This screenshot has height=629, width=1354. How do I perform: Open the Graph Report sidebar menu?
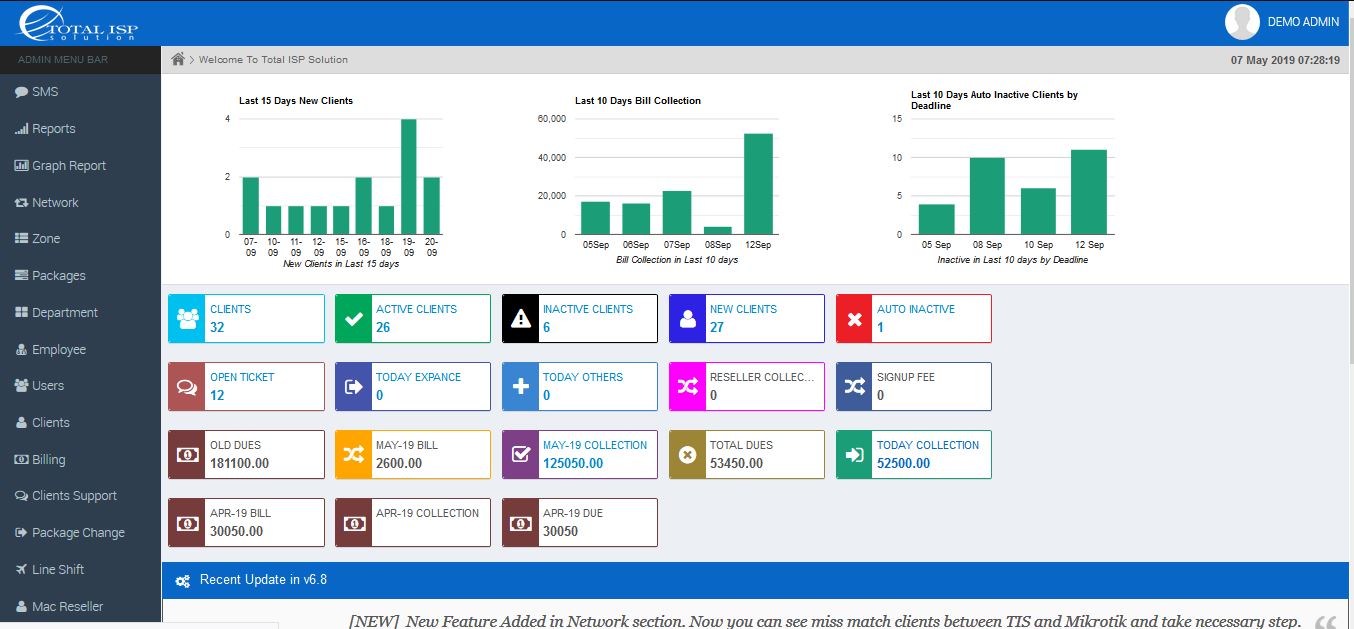[68, 166]
